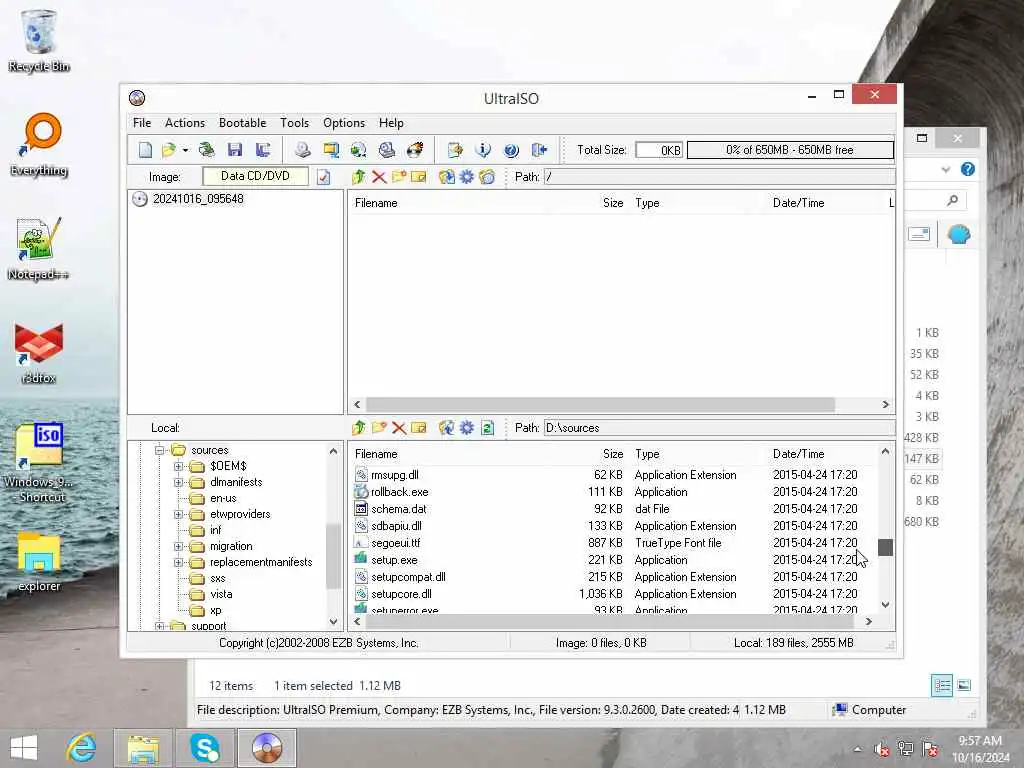
Task: Sort local file list by Date/Time column
Action: pyautogui.click(x=798, y=454)
